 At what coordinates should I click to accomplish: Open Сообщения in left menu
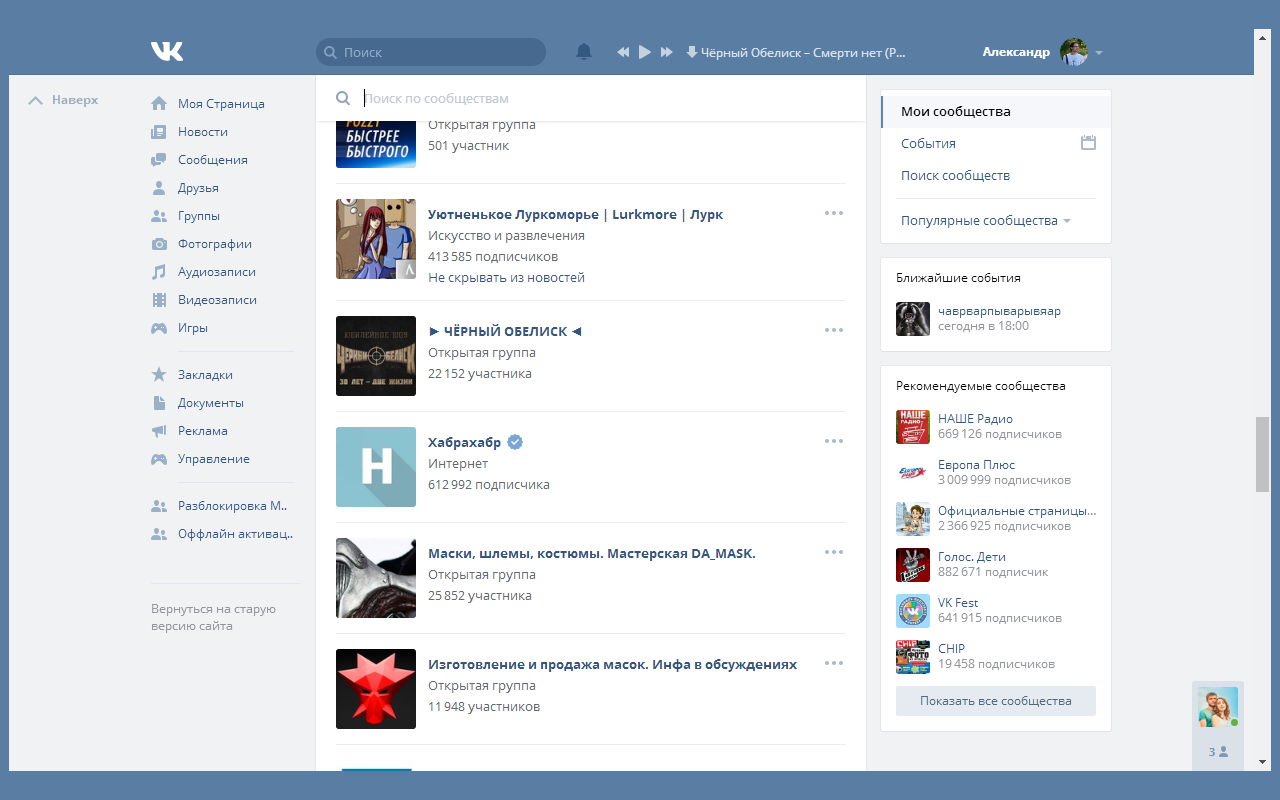click(x=213, y=159)
